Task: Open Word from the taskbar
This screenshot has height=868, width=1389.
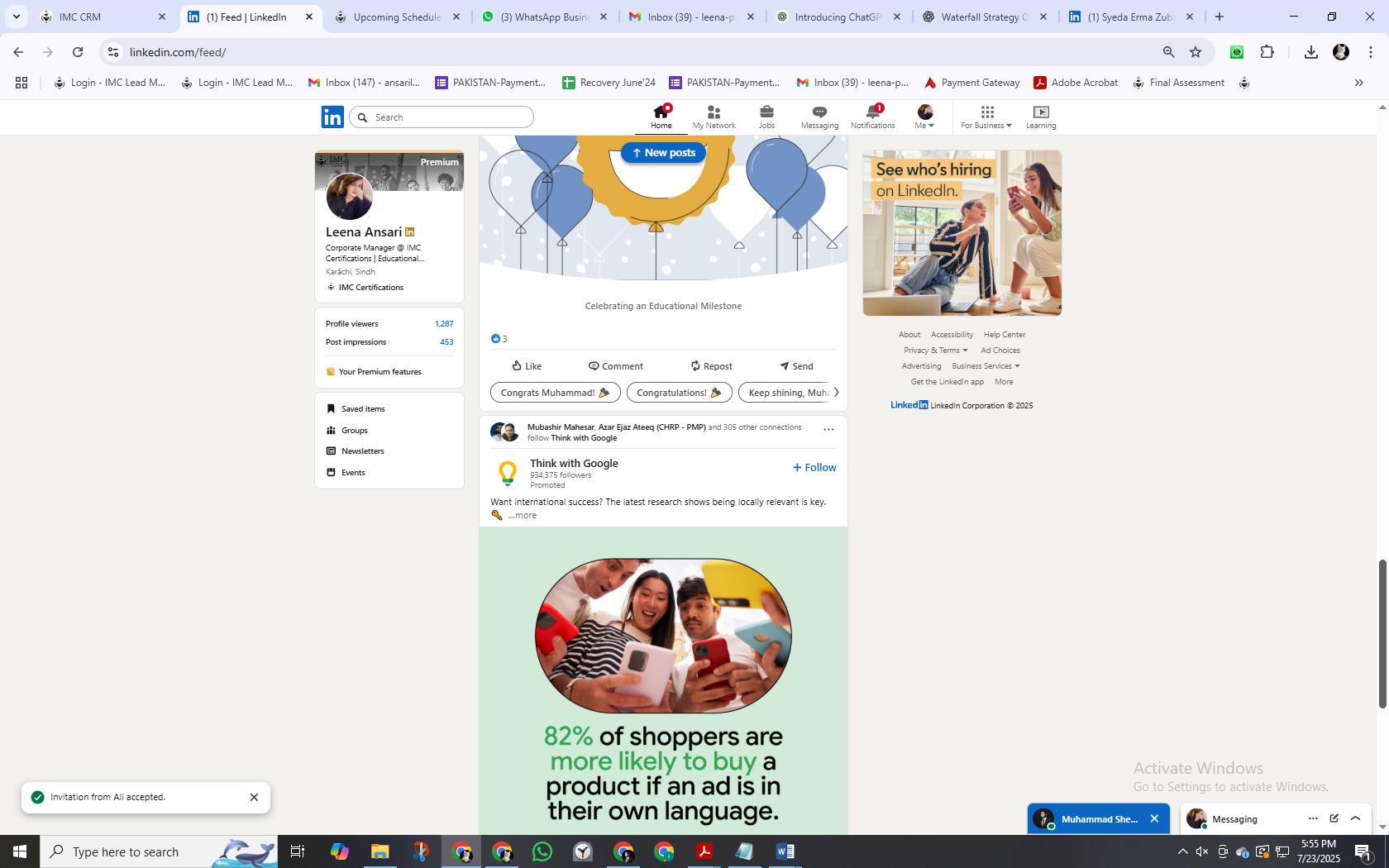Action: pos(785,851)
